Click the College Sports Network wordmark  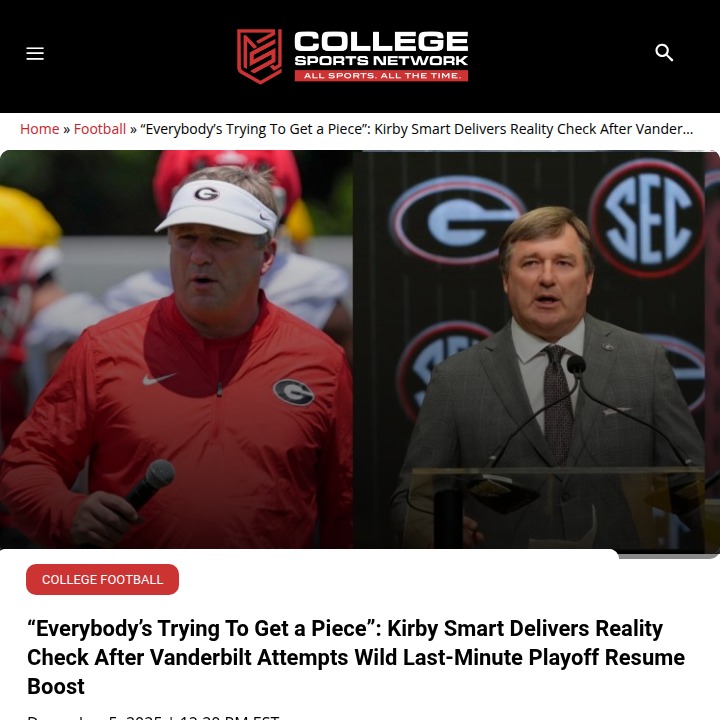click(x=380, y=47)
